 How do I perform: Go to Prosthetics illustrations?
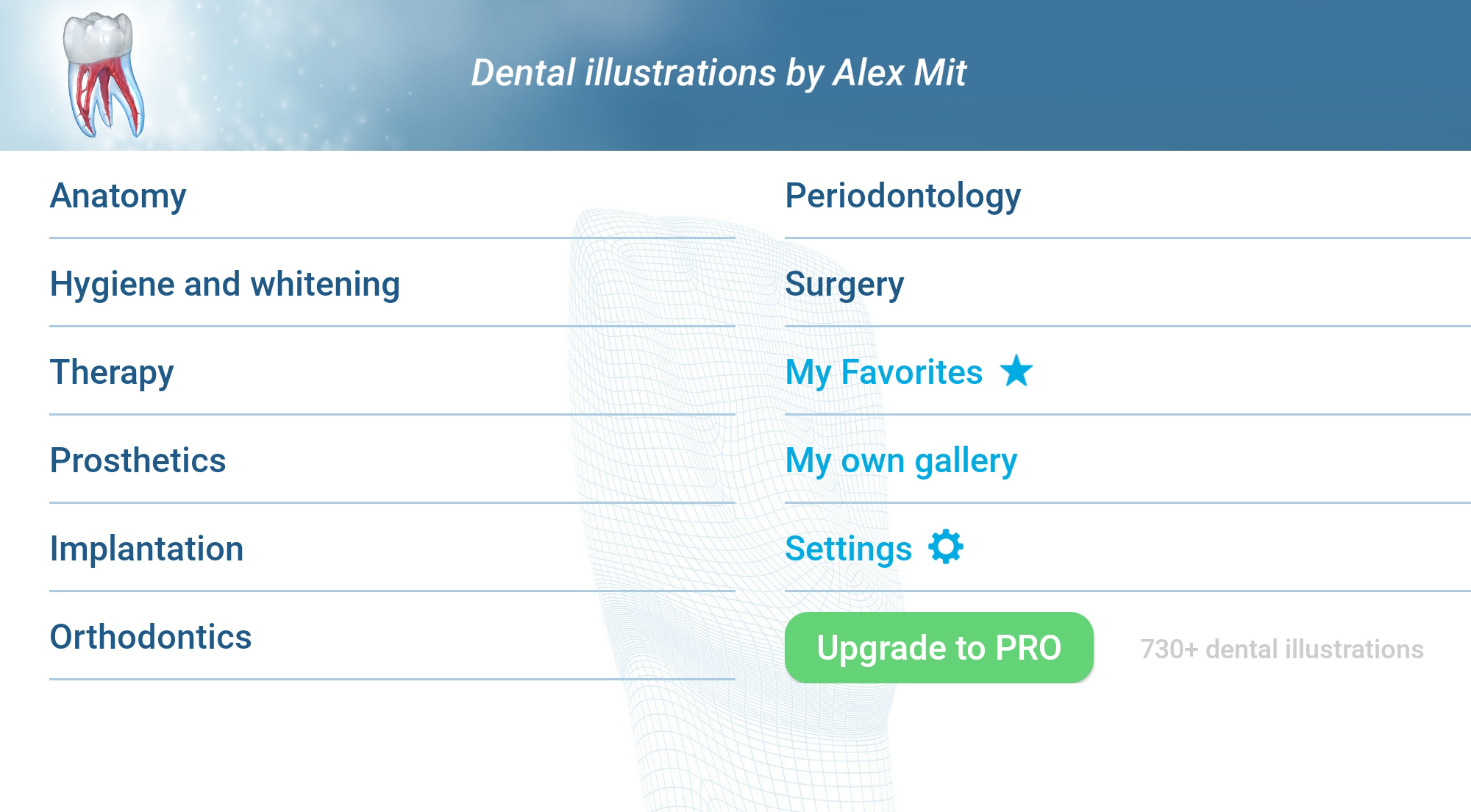(392, 460)
